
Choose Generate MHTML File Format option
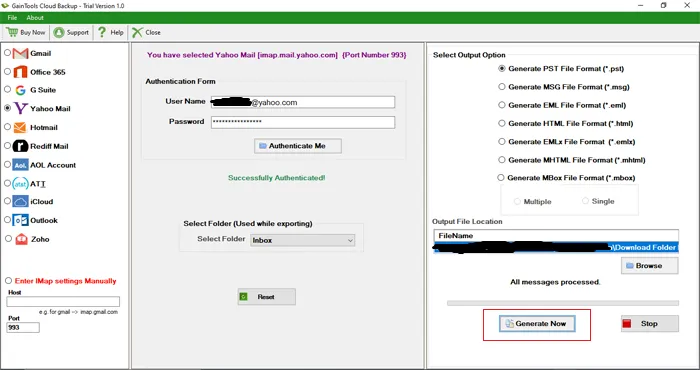(x=502, y=160)
